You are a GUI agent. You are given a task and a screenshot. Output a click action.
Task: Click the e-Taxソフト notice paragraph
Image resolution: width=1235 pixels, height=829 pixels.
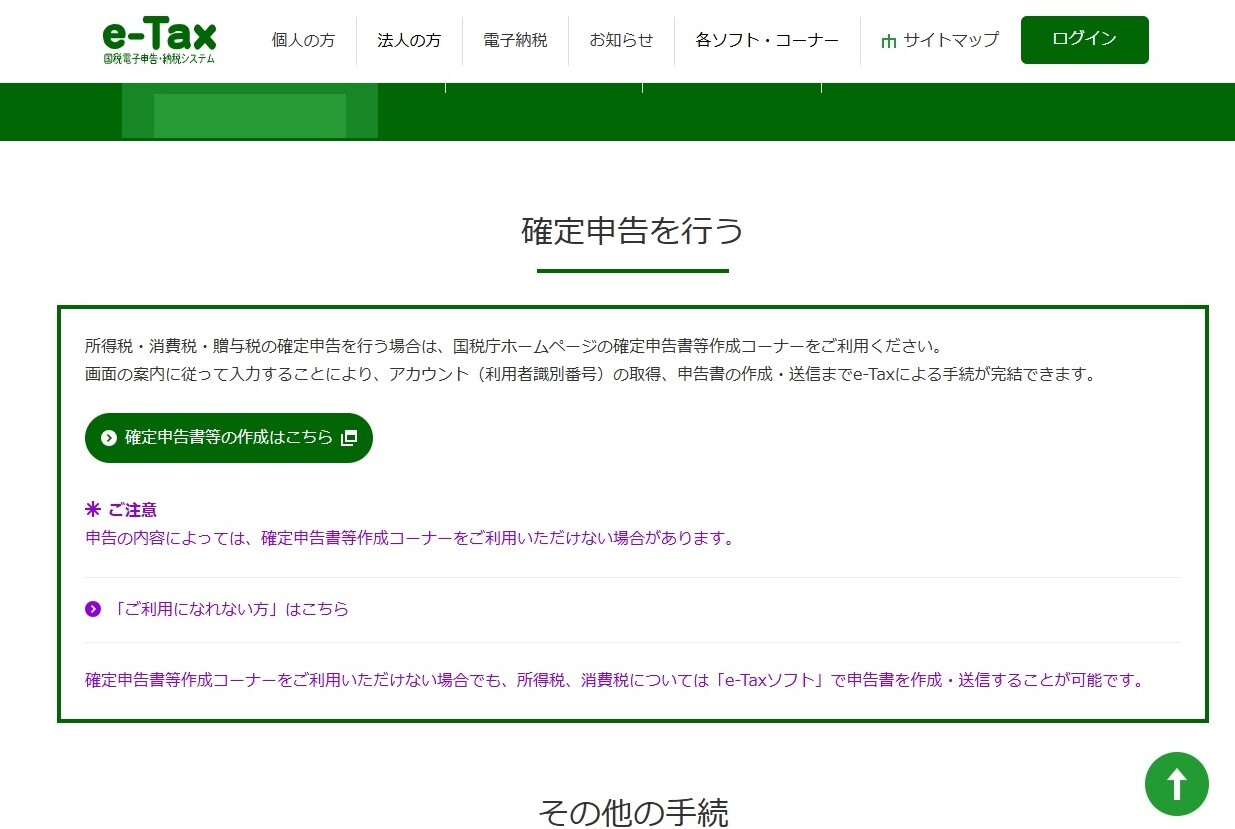pos(615,681)
